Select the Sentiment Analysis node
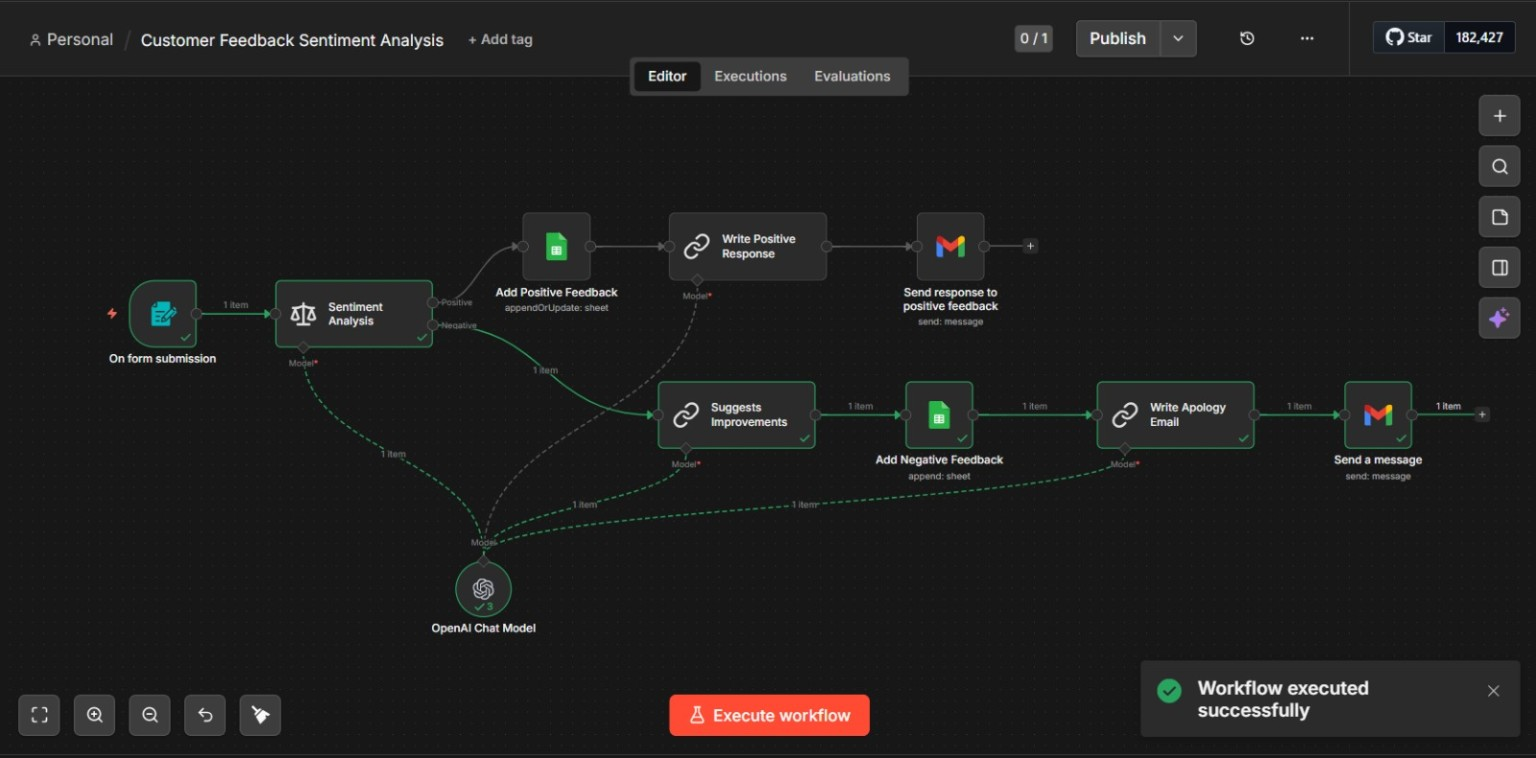Screen dimensions: 1536x758 coord(354,314)
